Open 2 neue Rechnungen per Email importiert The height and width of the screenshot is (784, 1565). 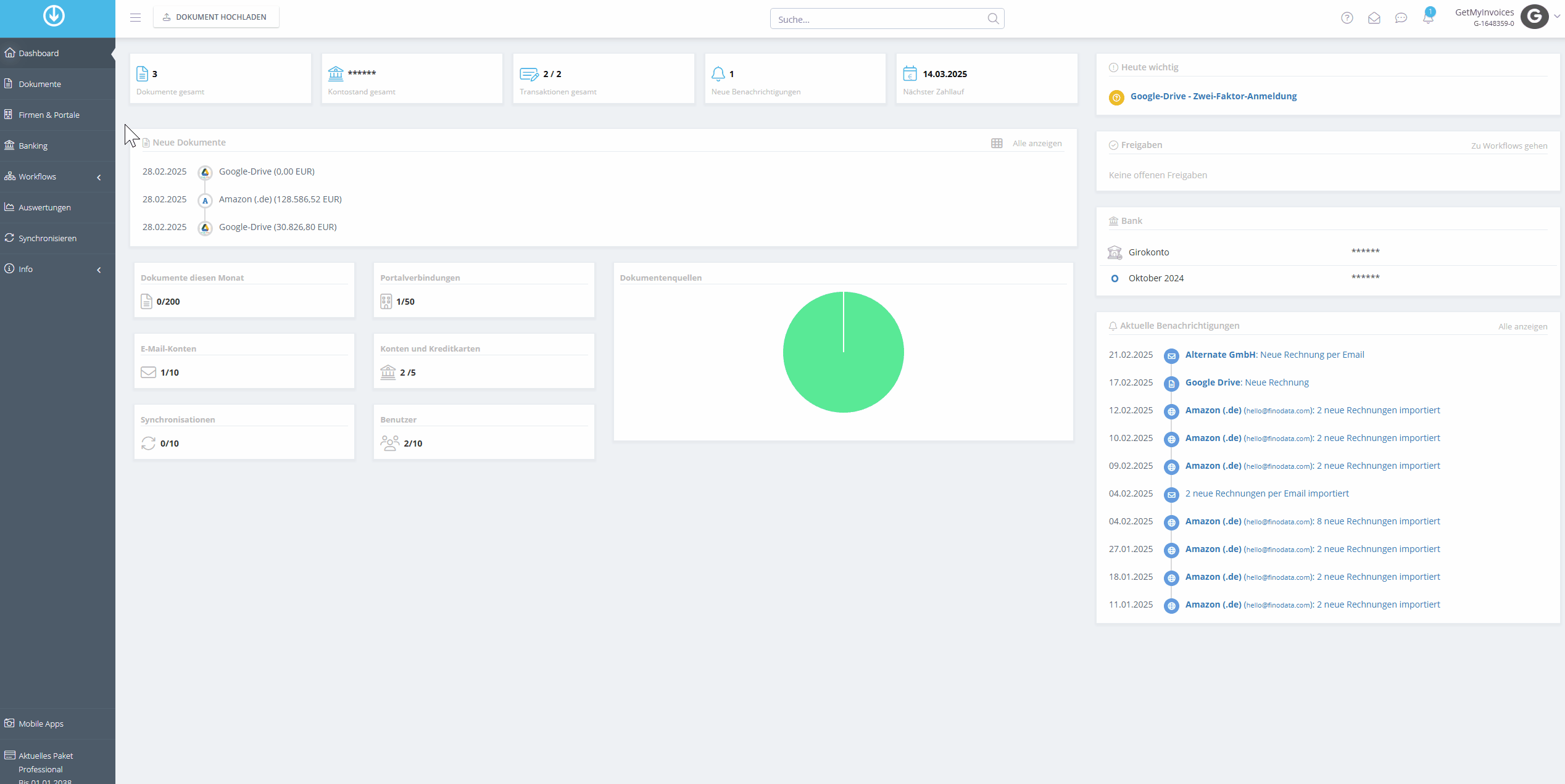click(x=1267, y=493)
